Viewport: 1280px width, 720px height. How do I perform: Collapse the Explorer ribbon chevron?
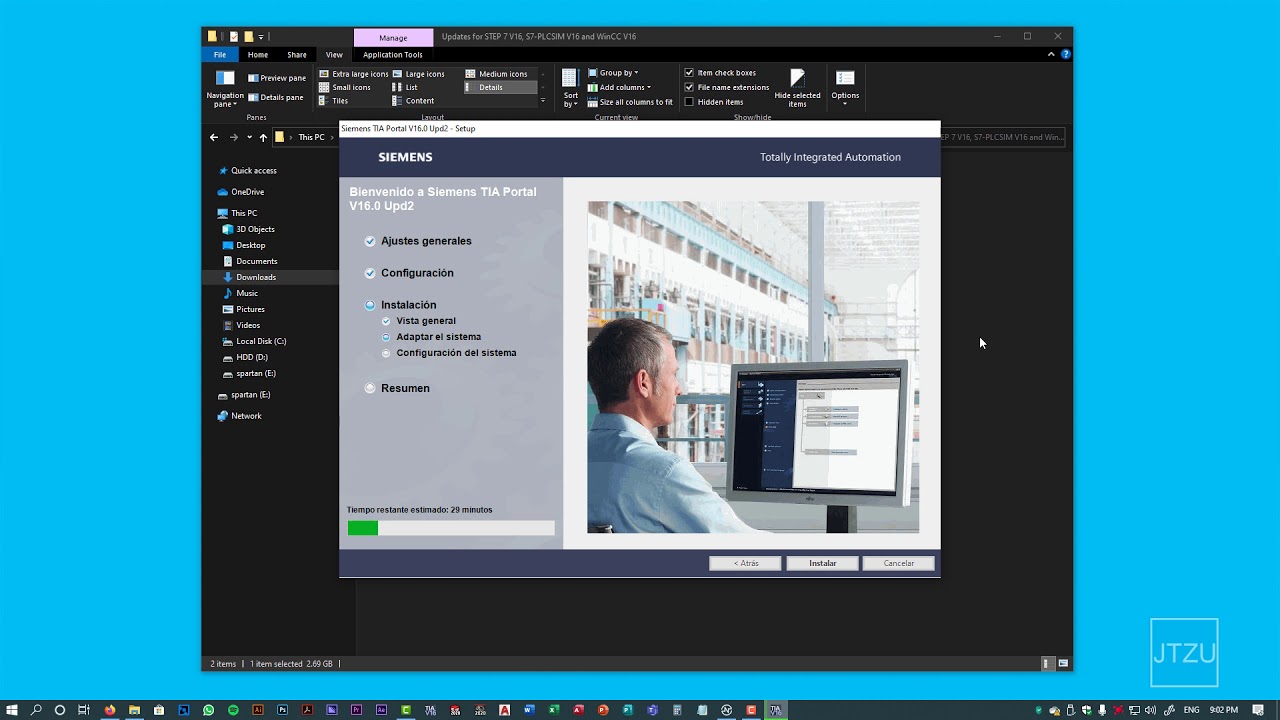click(x=1052, y=55)
